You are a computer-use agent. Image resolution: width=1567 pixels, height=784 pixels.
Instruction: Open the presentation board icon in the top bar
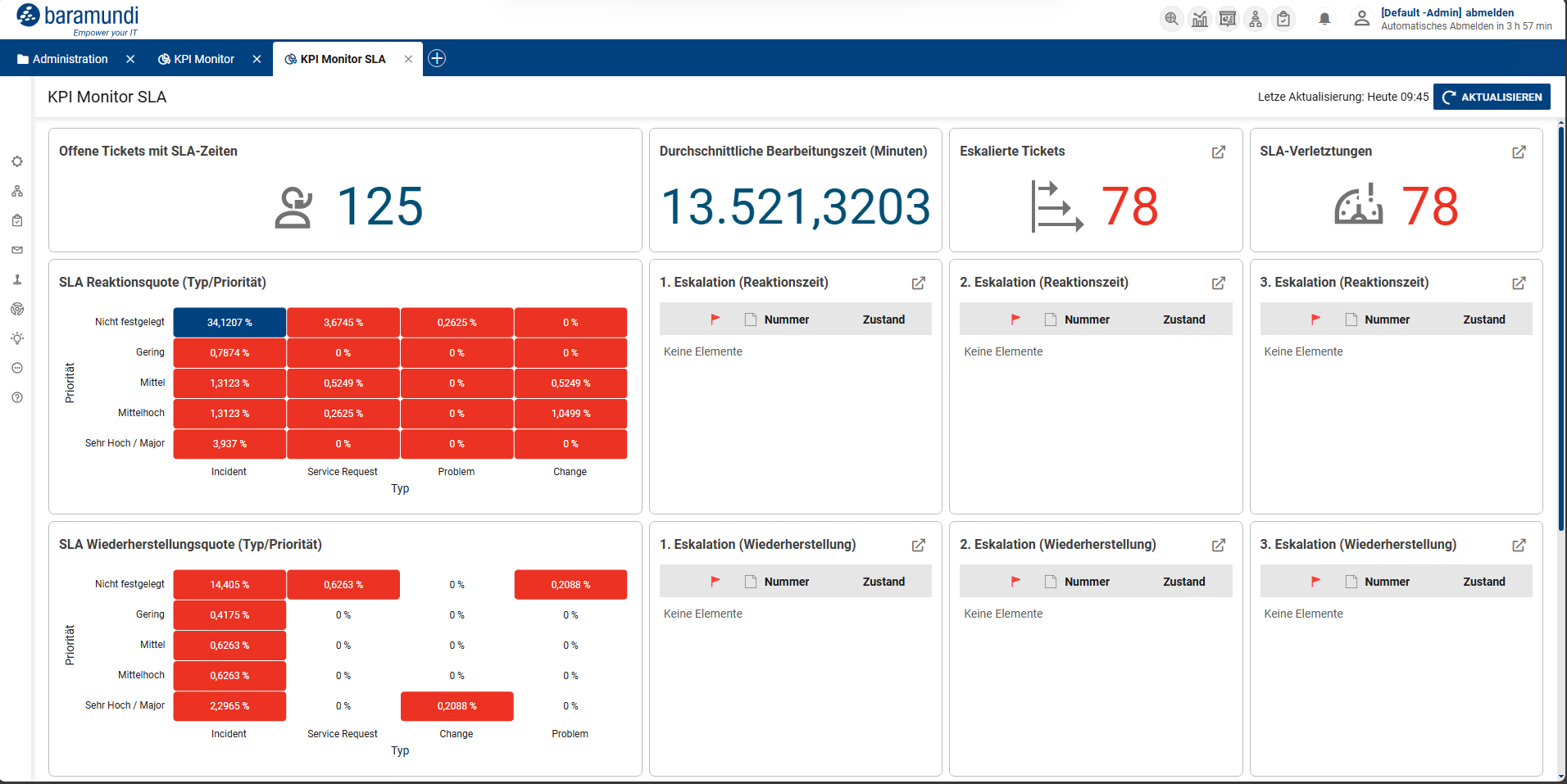pyautogui.click(x=1227, y=18)
